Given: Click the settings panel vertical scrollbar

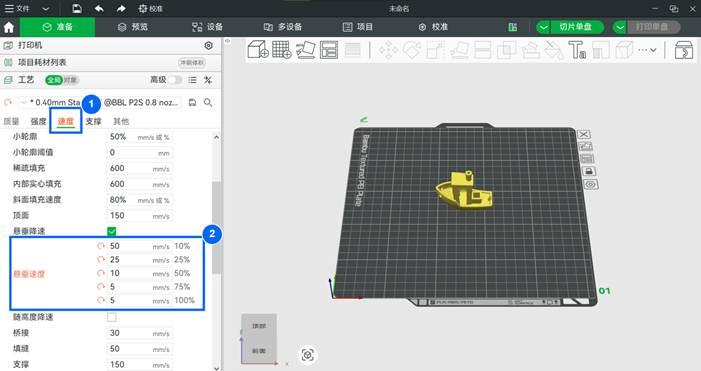Looking at the screenshot, I should (x=216, y=228).
